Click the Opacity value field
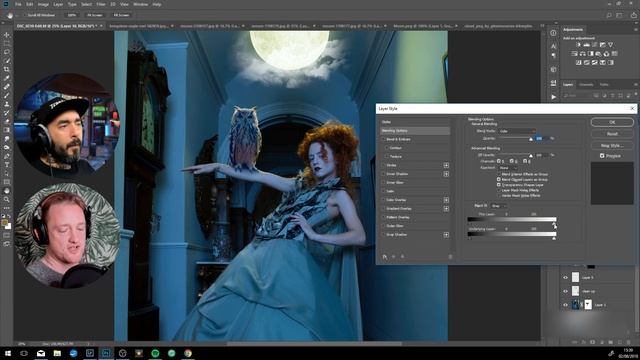This screenshot has height=360, width=640. click(542, 138)
